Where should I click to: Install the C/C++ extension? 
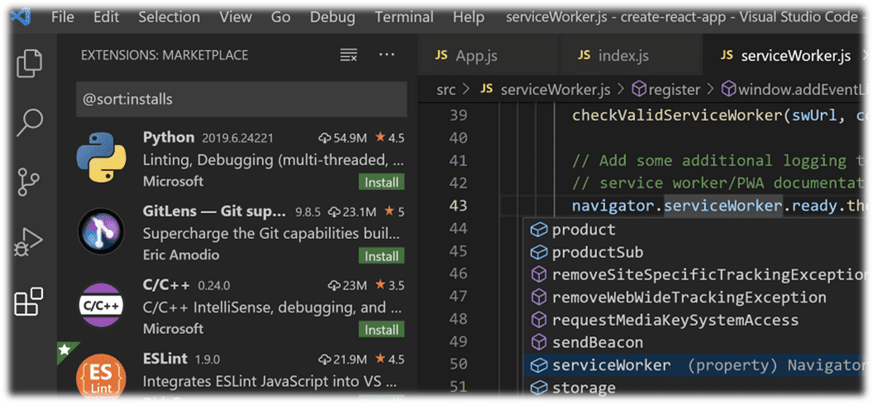382,329
